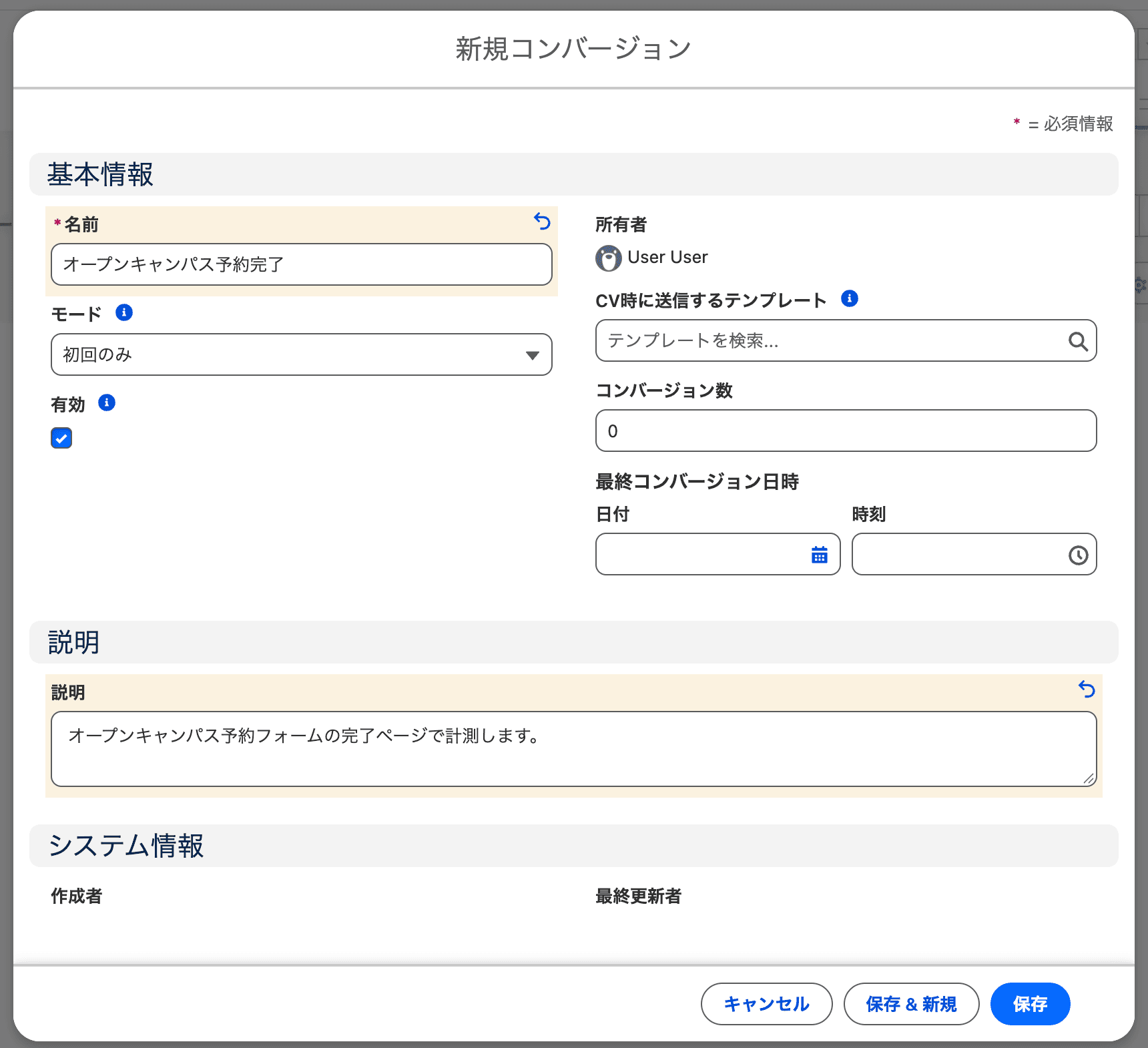Screen dimensions: 1148x1048
Task: Open the モード dropdown showing 初回のみ
Action: click(302, 354)
